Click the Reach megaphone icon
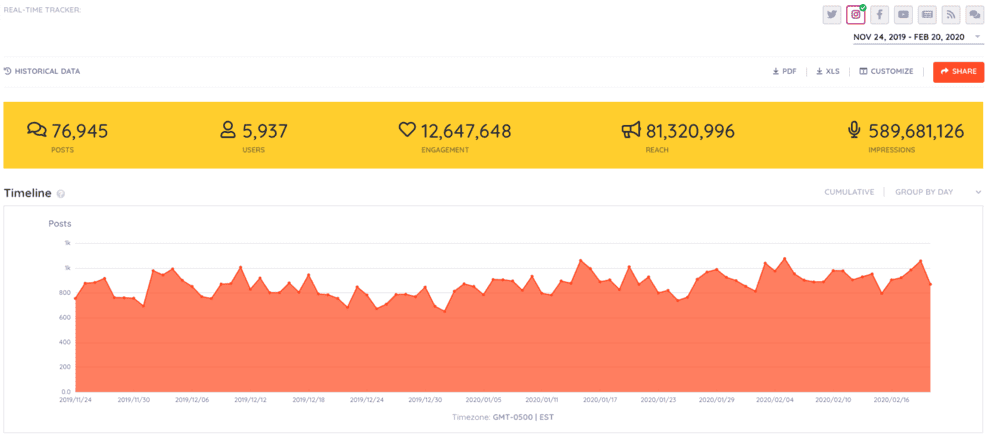This screenshot has width=991, height=439. tap(631, 130)
